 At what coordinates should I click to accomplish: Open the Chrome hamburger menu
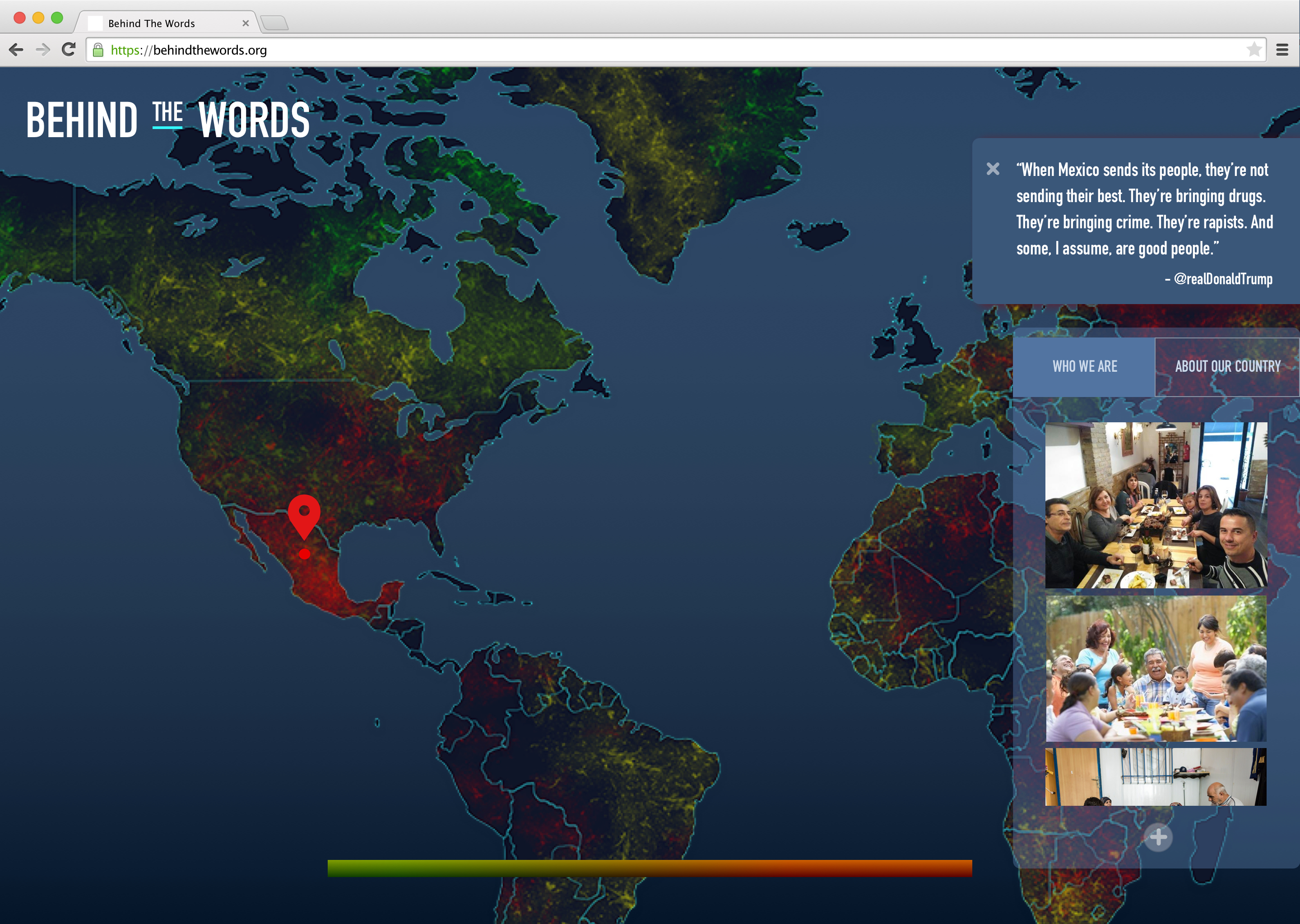click(1282, 50)
